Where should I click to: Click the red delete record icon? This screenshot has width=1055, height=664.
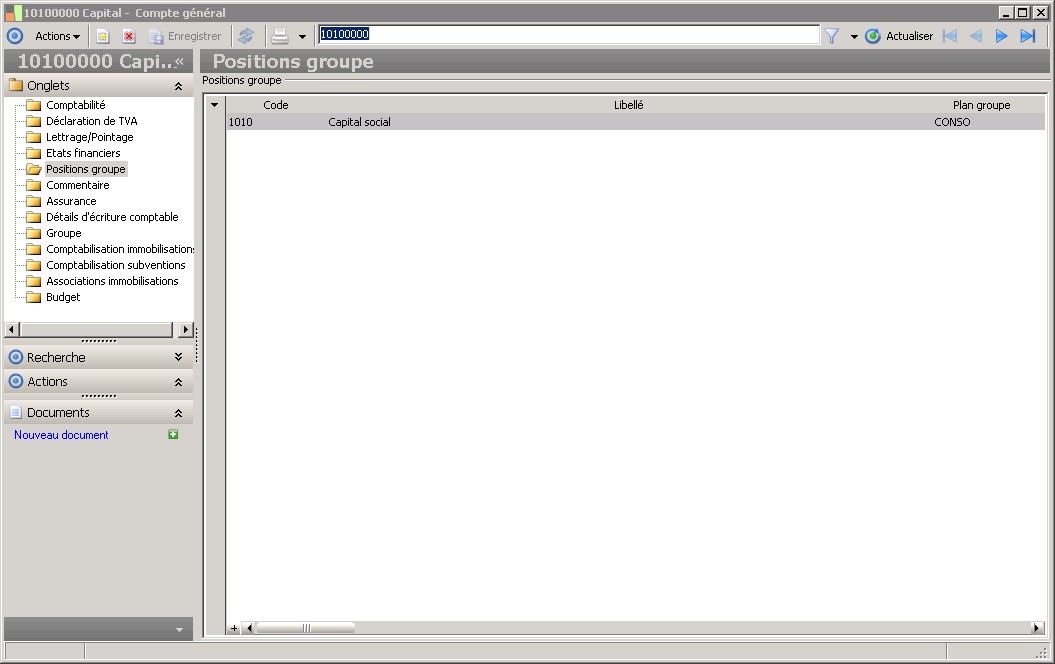pyautogui.click(x=129, y=36)
